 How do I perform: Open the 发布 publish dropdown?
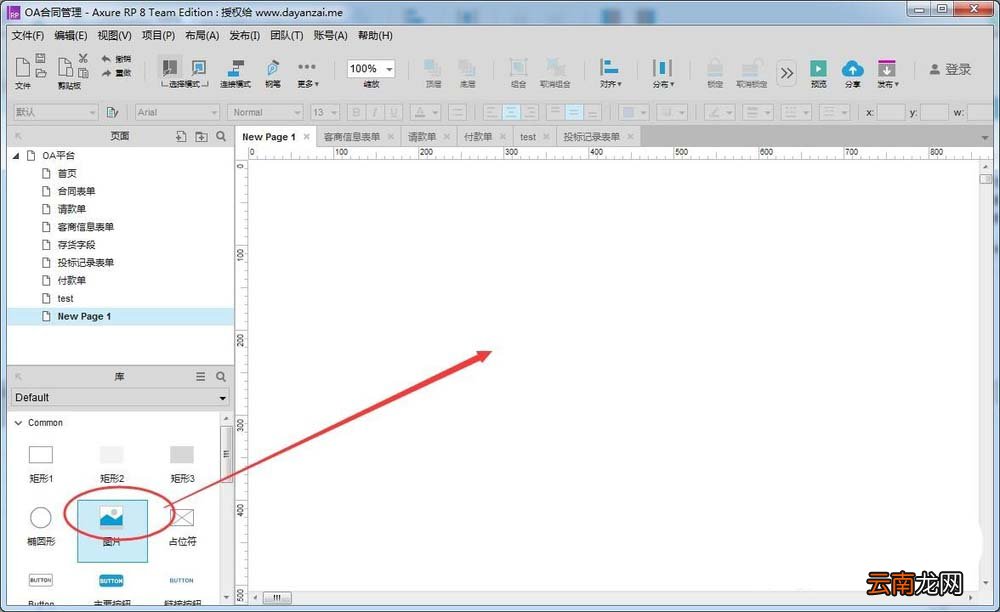click(x=887, y=73)
